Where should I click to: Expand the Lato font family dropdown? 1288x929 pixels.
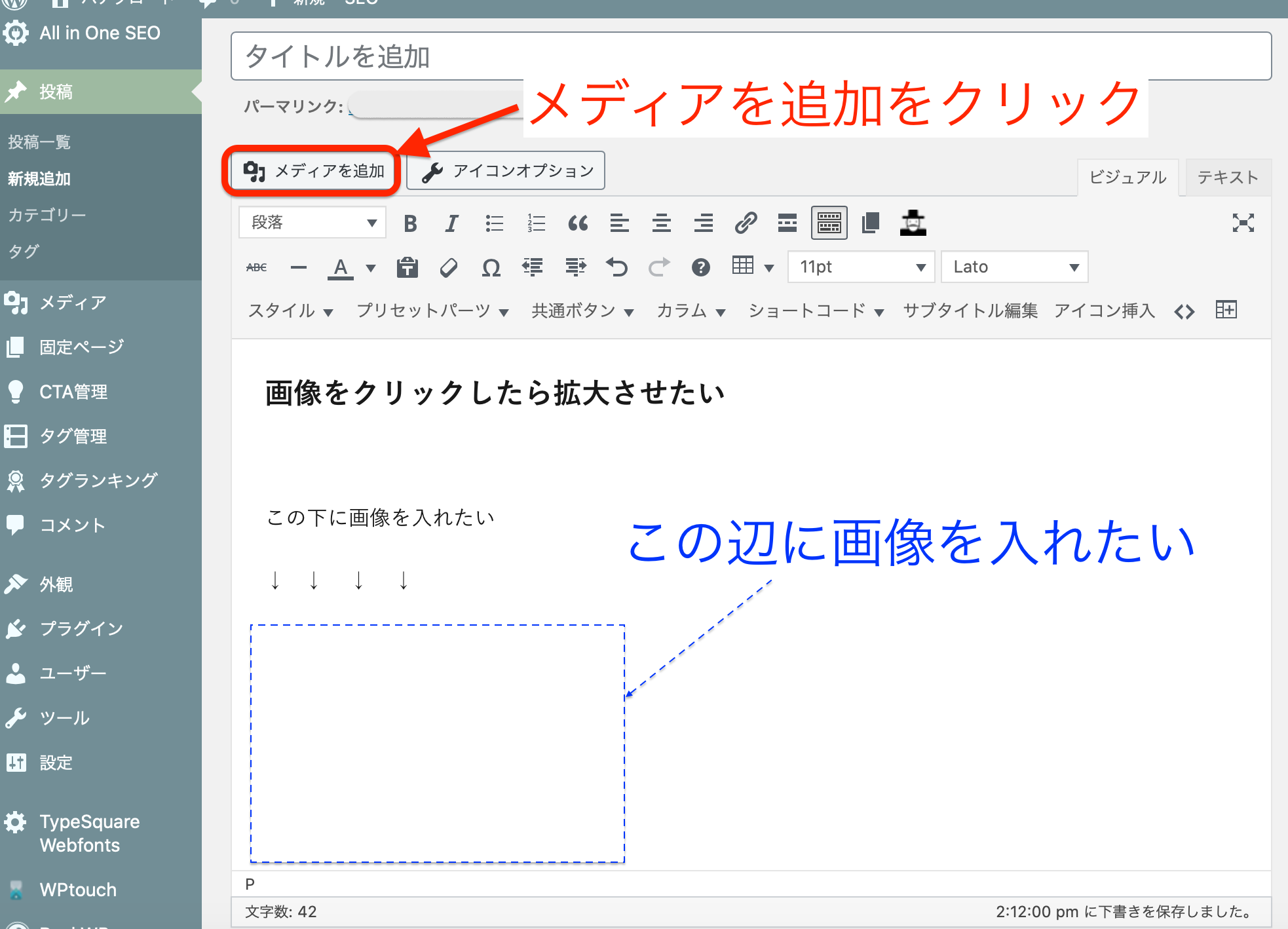tap(1014, 267)
